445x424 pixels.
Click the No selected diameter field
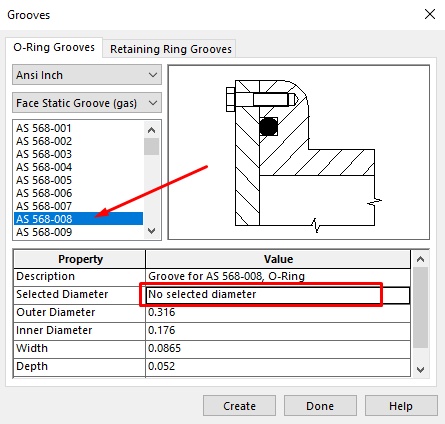(278, 295)
